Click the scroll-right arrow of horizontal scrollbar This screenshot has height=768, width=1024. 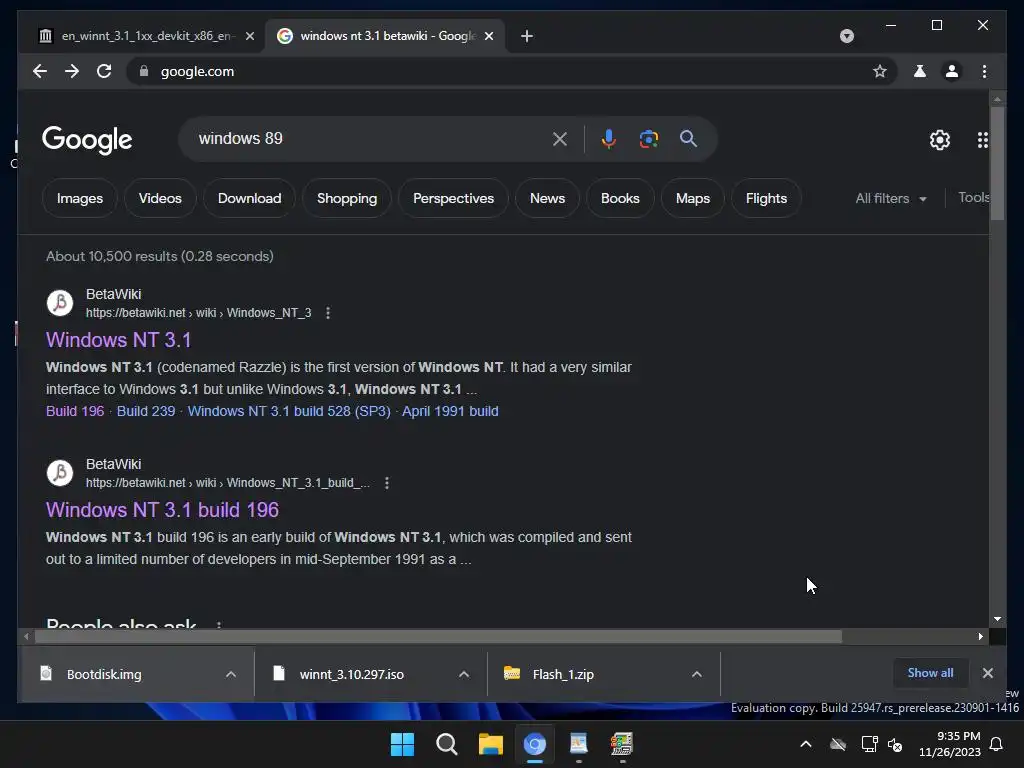click(980, 636)
